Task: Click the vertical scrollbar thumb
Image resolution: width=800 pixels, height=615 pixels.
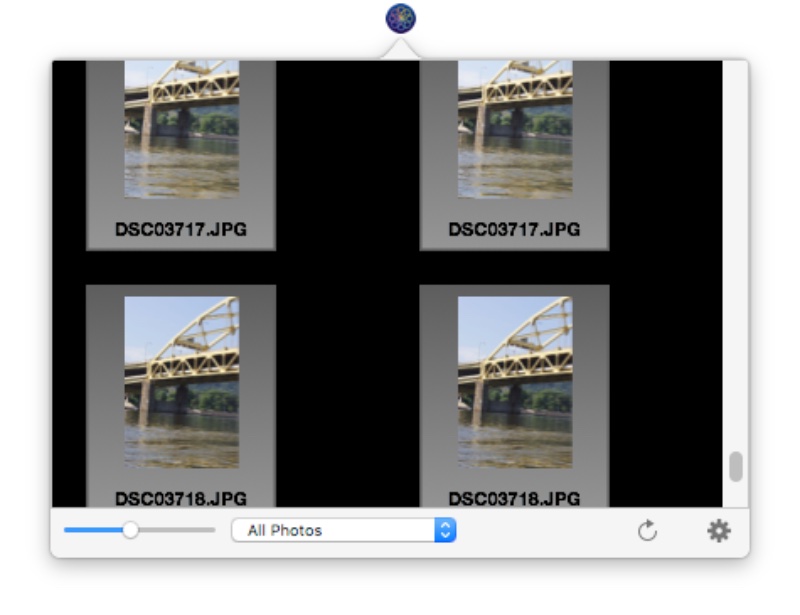Action: pyautogui.click(x=736, y=467)
